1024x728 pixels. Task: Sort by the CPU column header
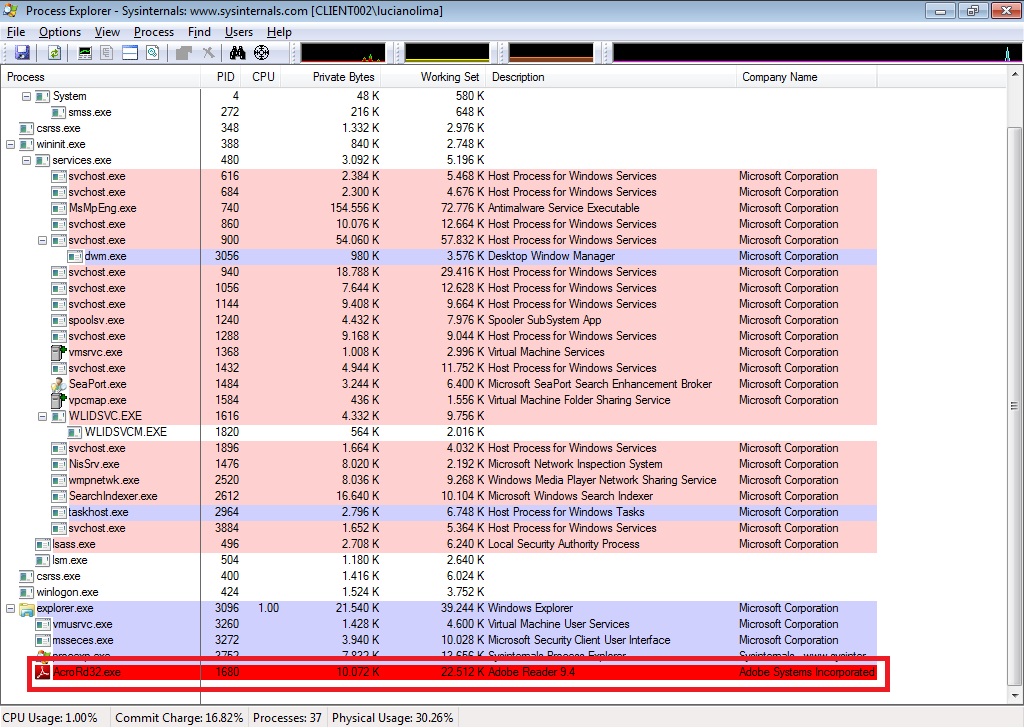coord(262,77)
